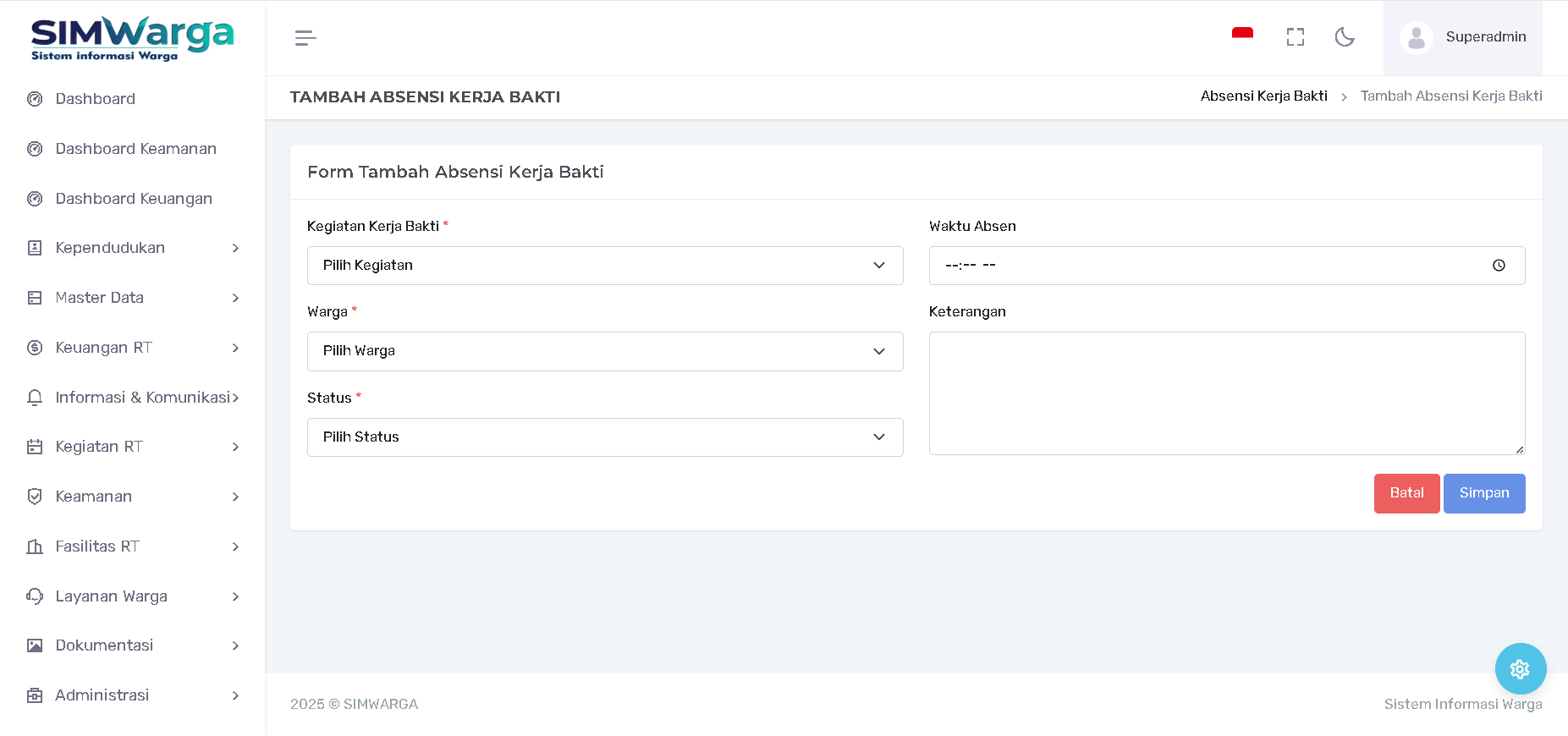
Task: Open the floating settings gear button
Action: (1520, 669)
